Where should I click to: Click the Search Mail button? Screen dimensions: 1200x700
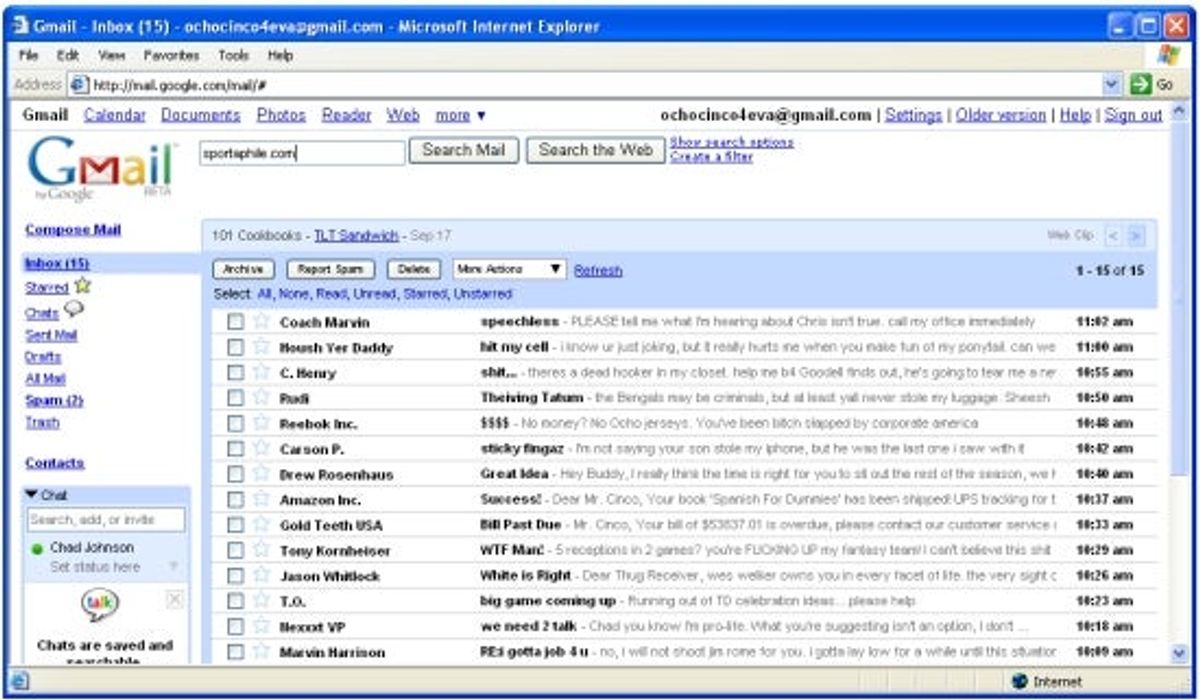(x=463, y=151)
